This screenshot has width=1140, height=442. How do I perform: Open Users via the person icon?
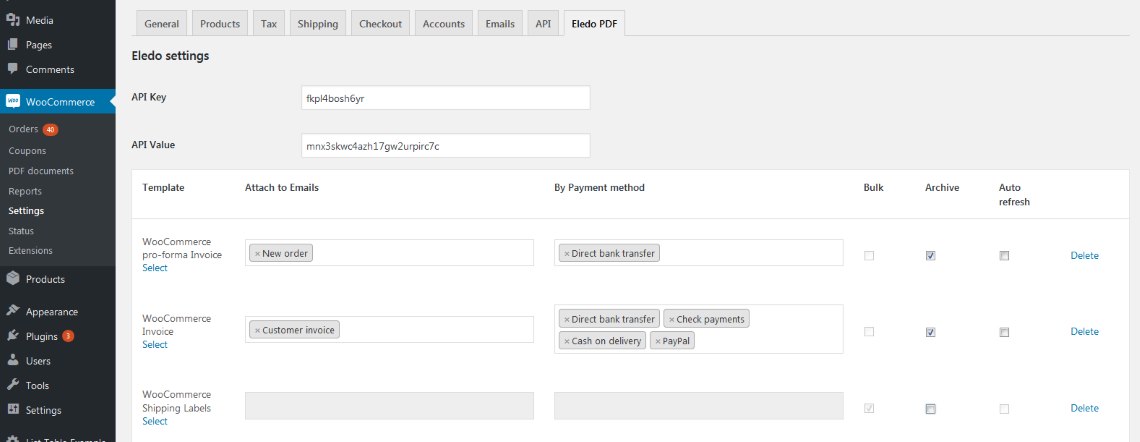(13, 361)
